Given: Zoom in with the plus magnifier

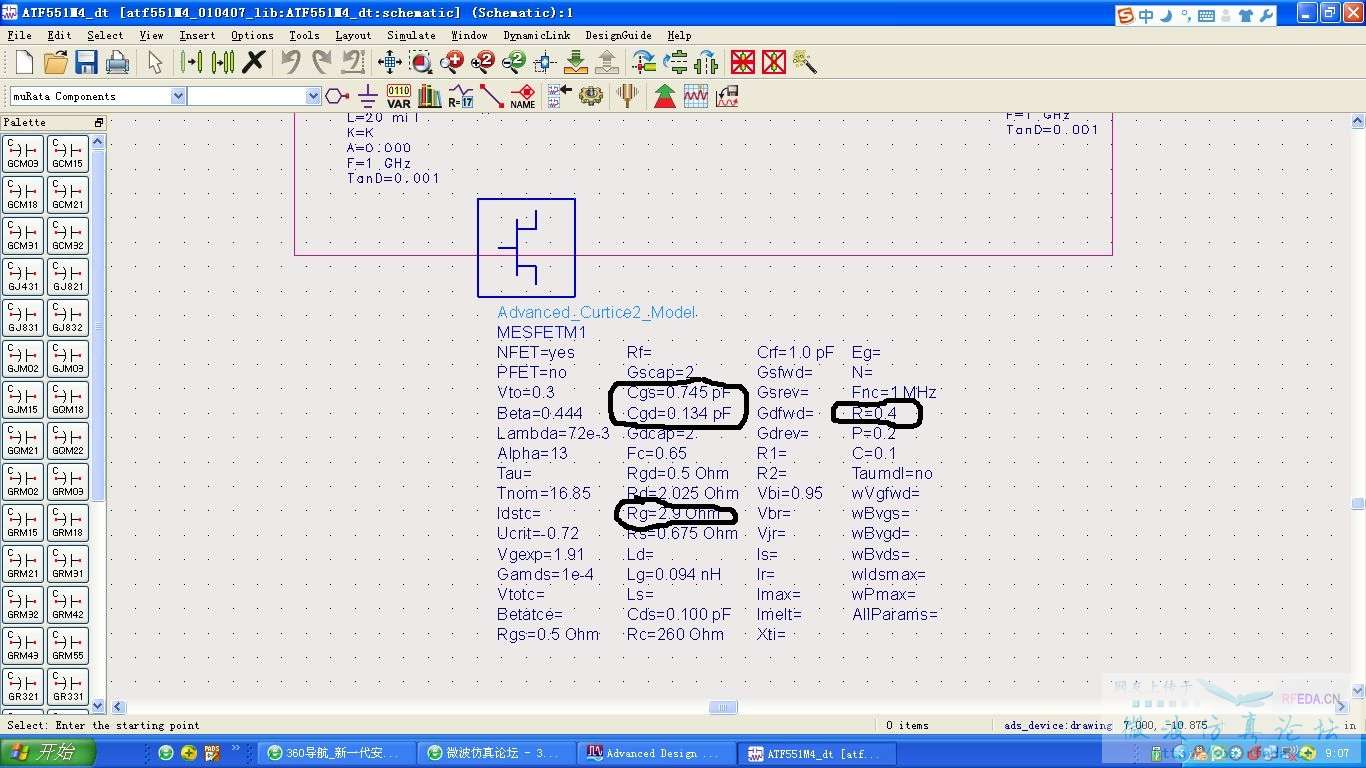Looking at the screenshot, I should [452, 63].
